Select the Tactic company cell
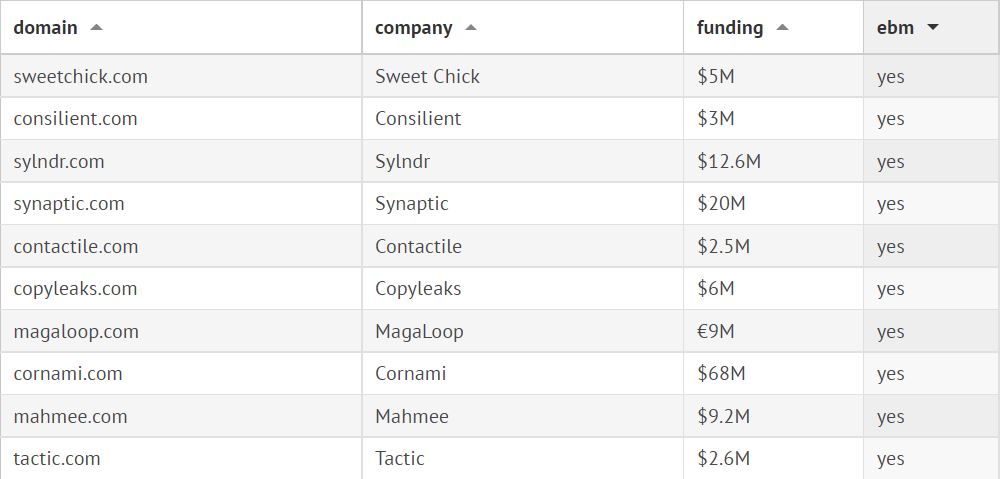1002x479 pixels. pos(400,459)
